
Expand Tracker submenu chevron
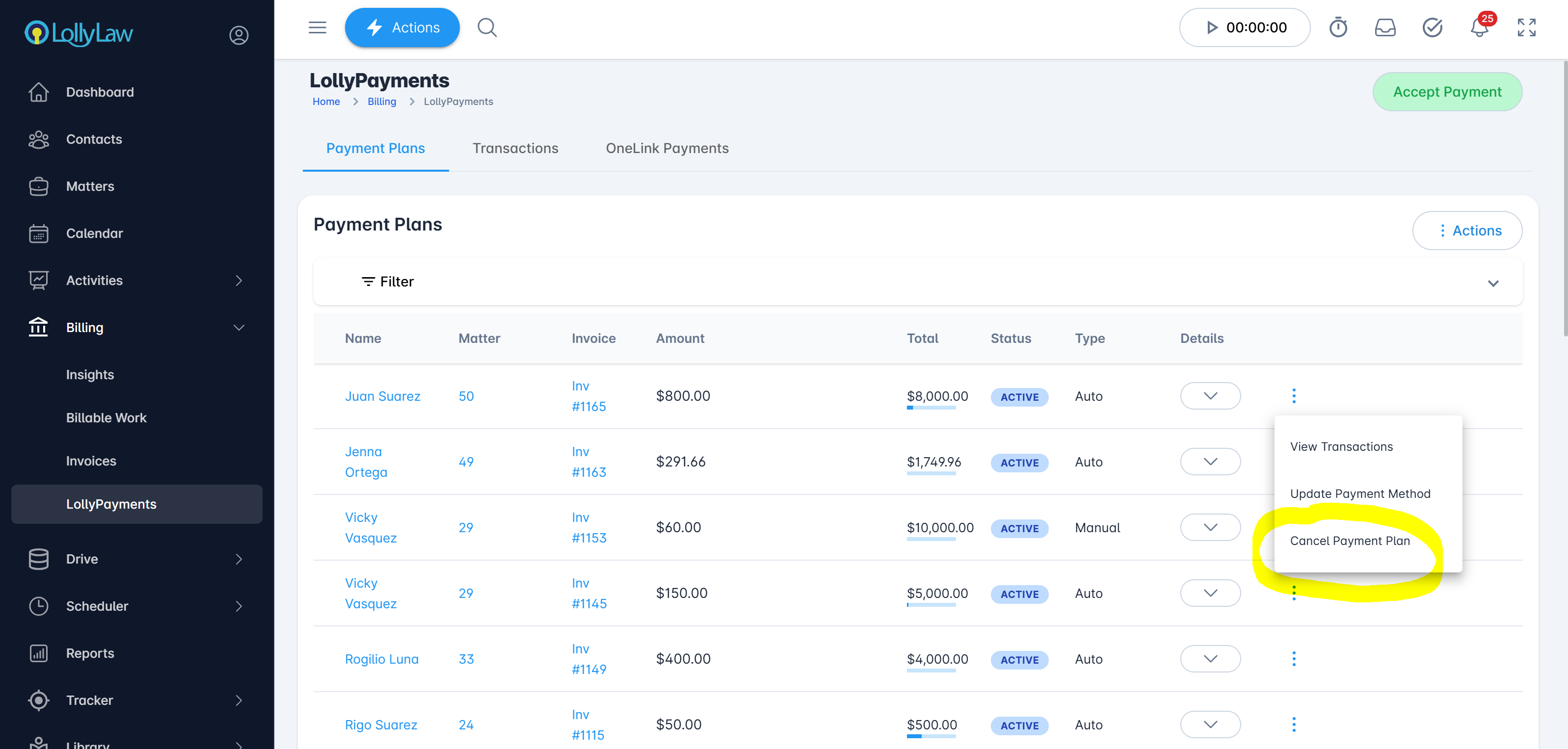pyautogui.click(x=239, y=700)
